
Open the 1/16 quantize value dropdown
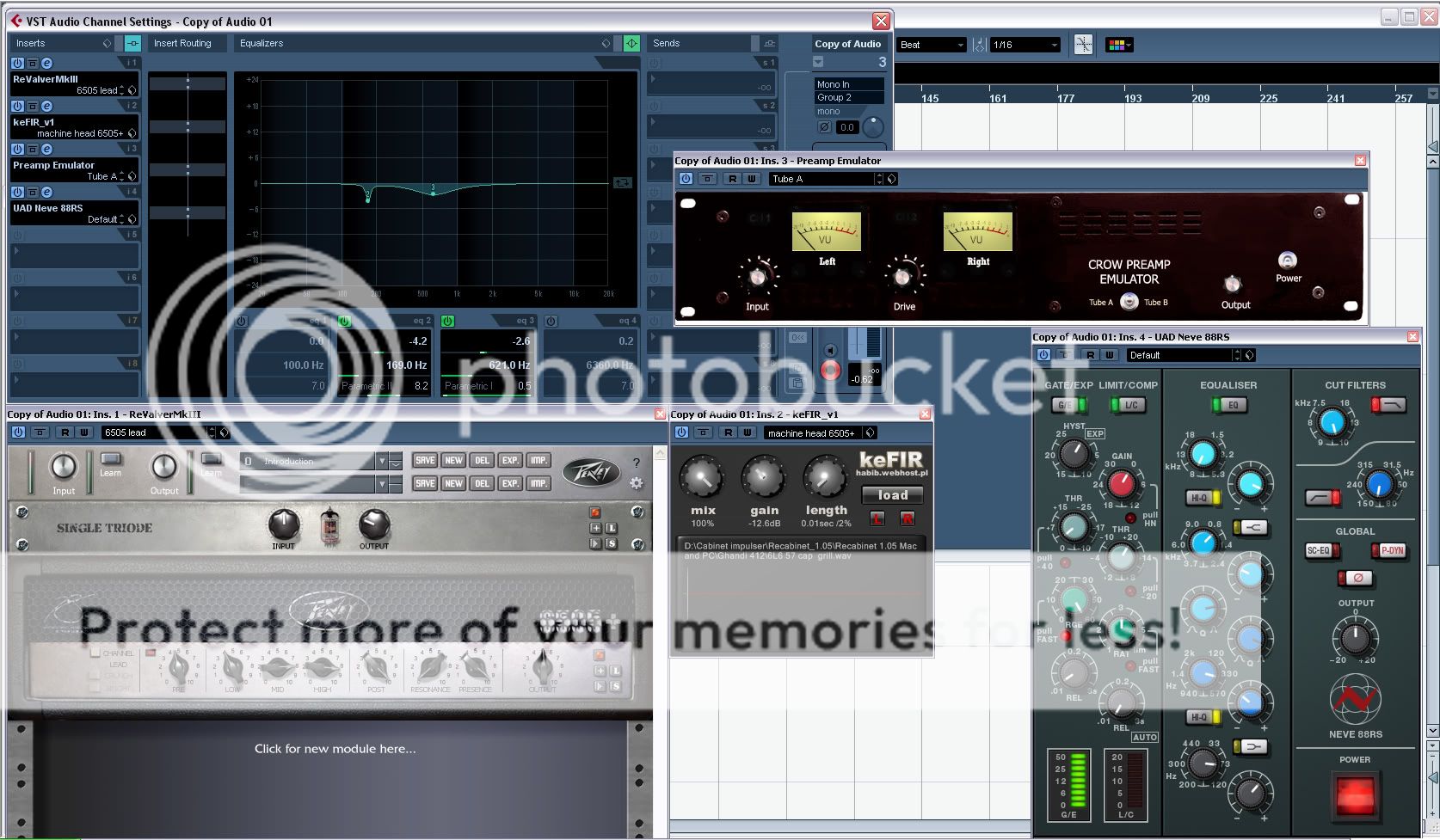coord(1026,45)
